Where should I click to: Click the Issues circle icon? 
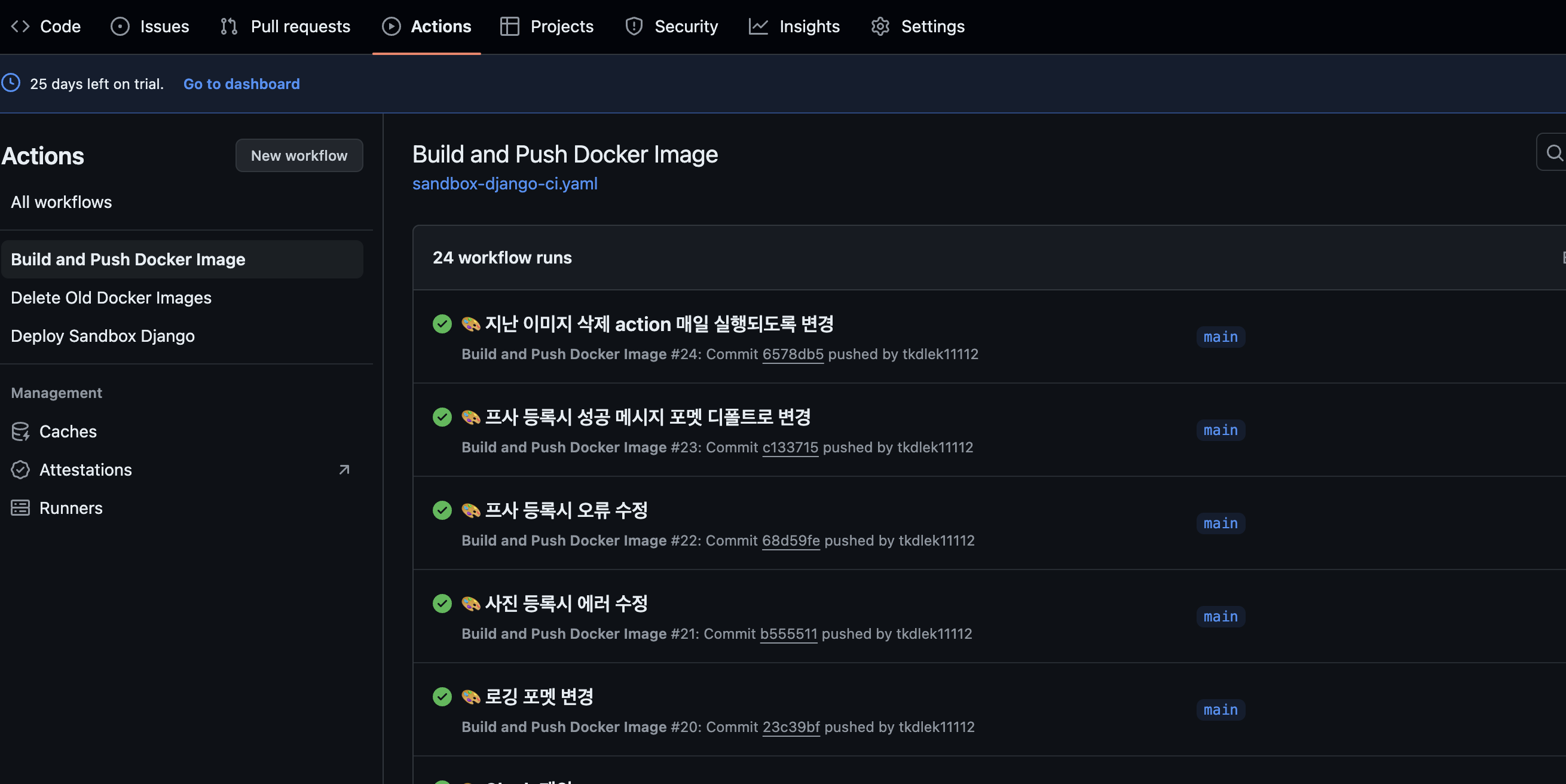[x=120, y=26]
